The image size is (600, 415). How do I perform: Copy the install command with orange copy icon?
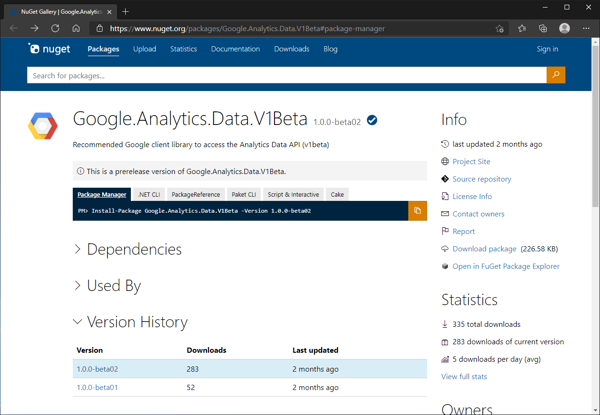[x=417, y=211]
